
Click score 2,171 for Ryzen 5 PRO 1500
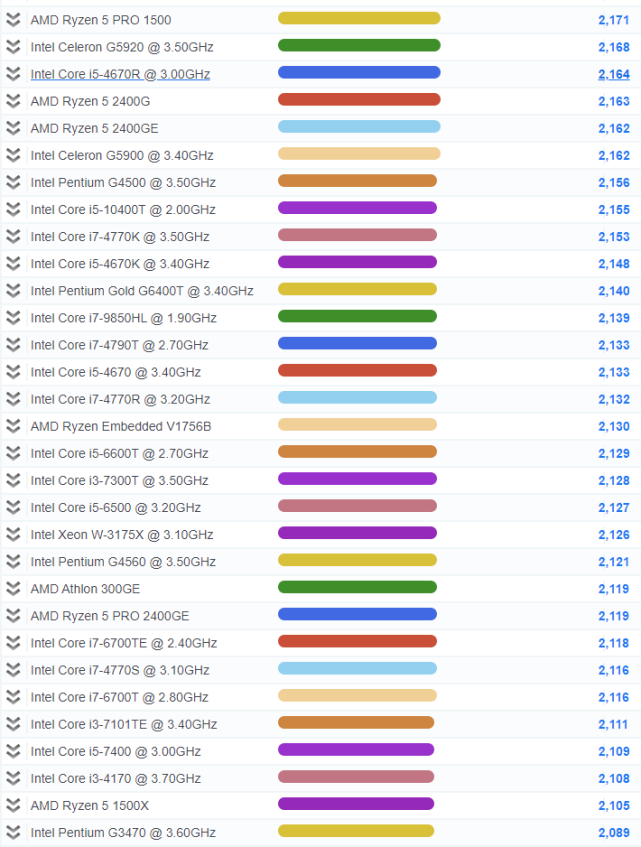pos(613,20)
